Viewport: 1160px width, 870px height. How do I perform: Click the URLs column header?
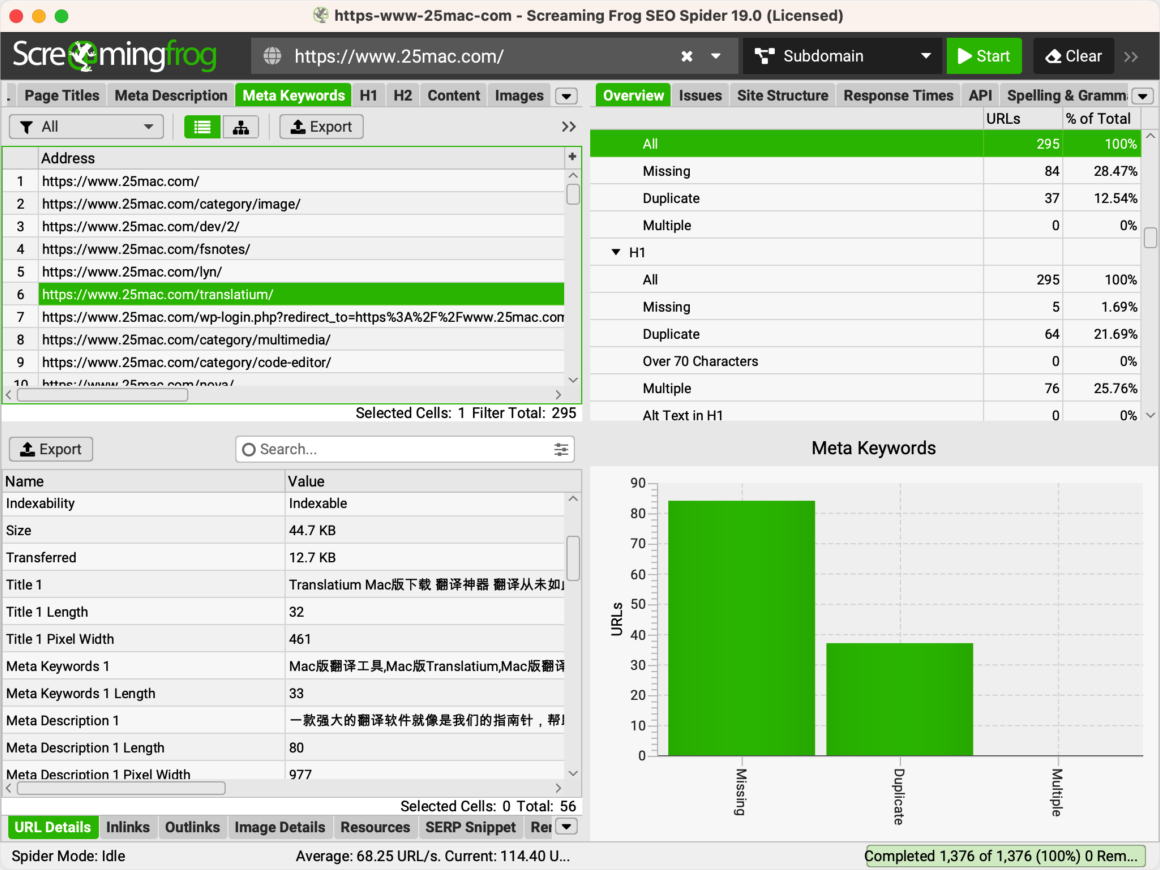(x=1022, y=118)
